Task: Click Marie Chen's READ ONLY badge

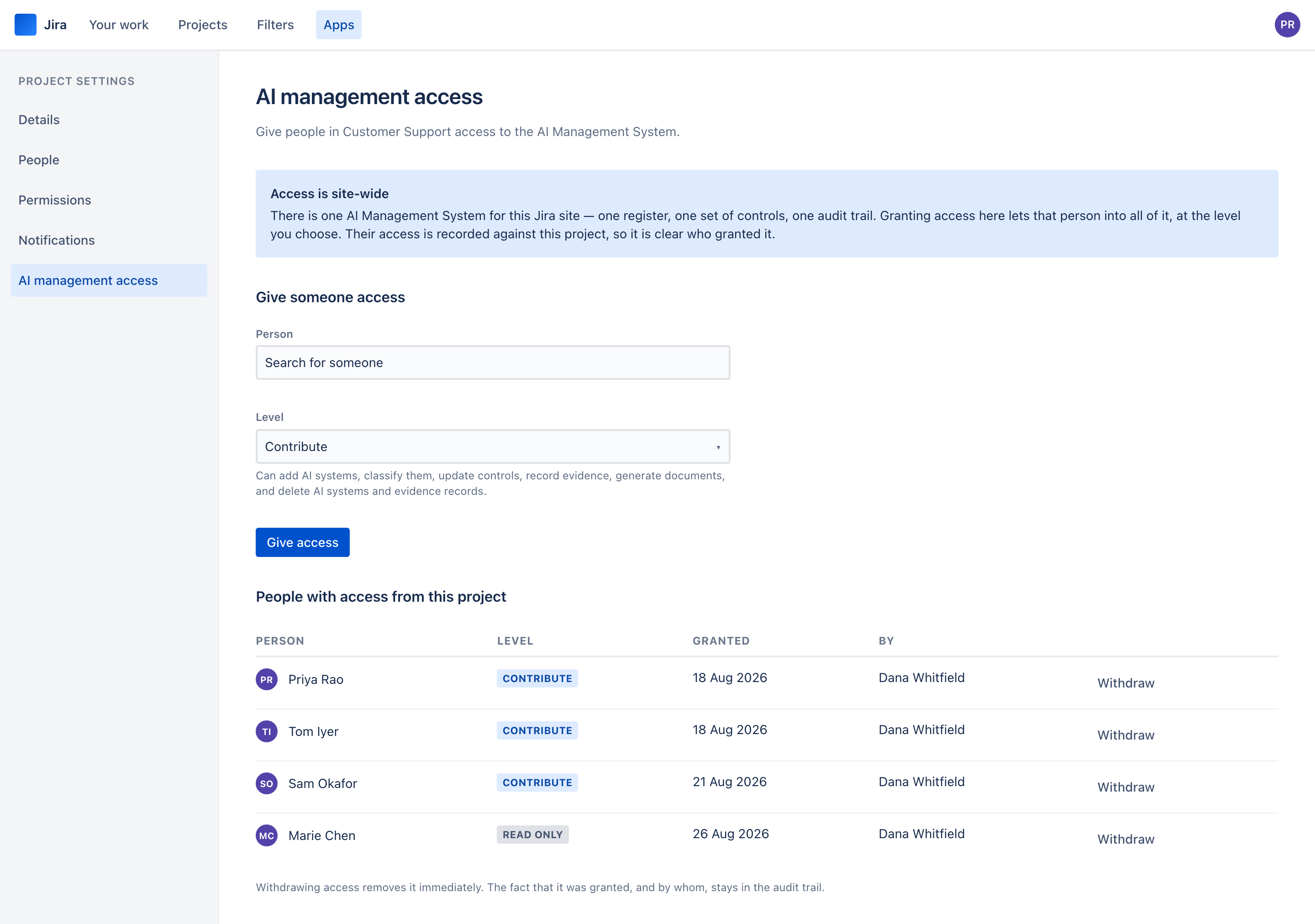Action: click(x=533, y=835)
